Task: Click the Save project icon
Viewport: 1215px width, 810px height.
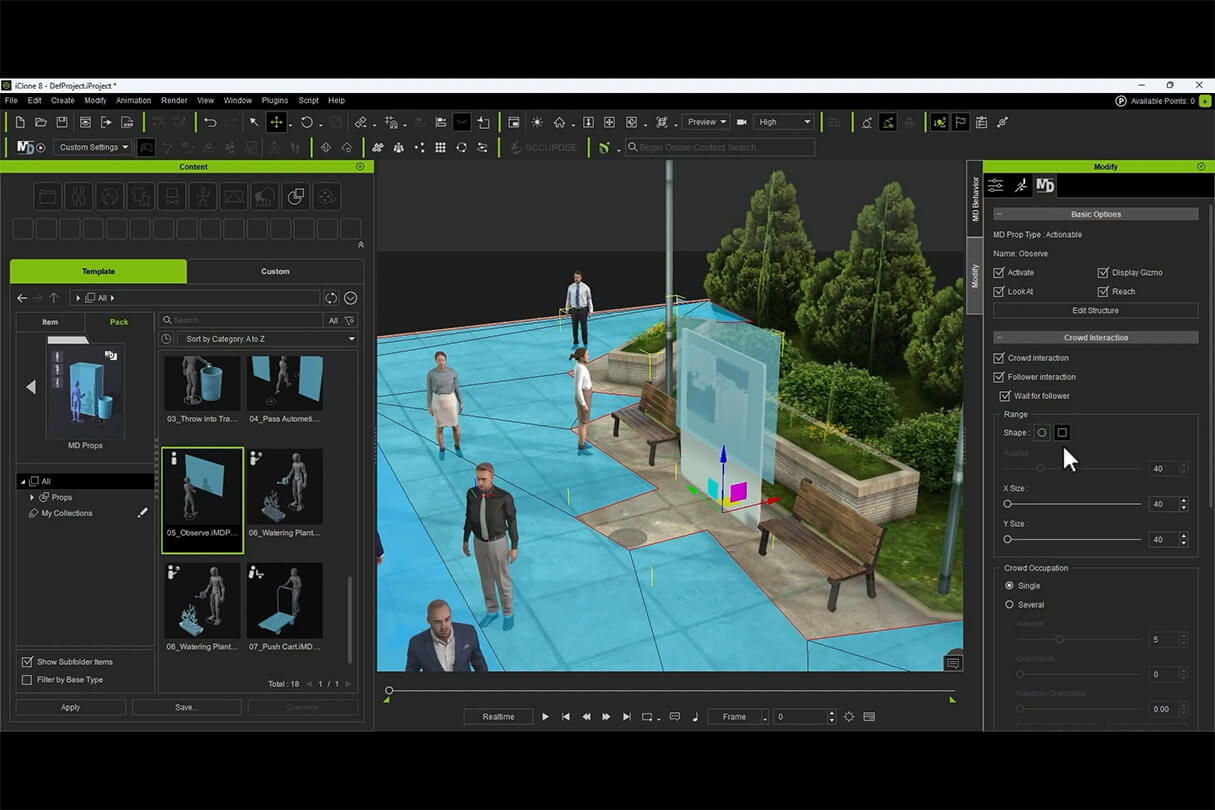Action: [62, 122]
